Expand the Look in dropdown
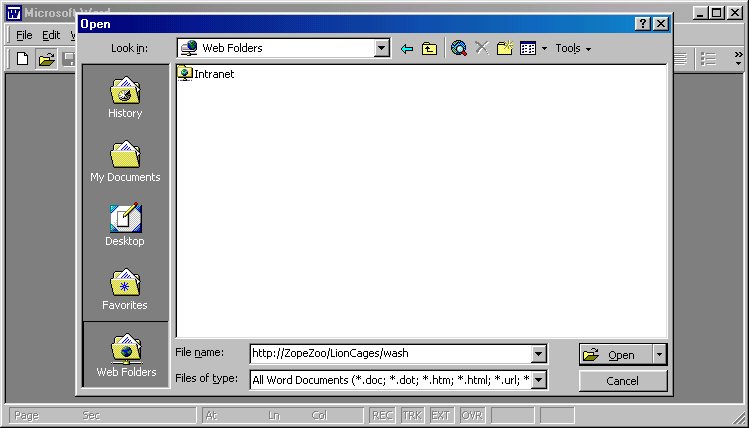Screen dimensions: 749x428 (x=382, y=48)
